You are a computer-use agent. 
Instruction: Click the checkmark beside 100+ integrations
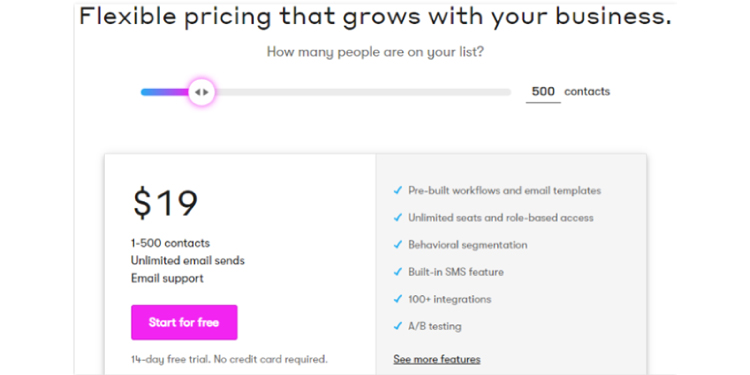point(397,299)
